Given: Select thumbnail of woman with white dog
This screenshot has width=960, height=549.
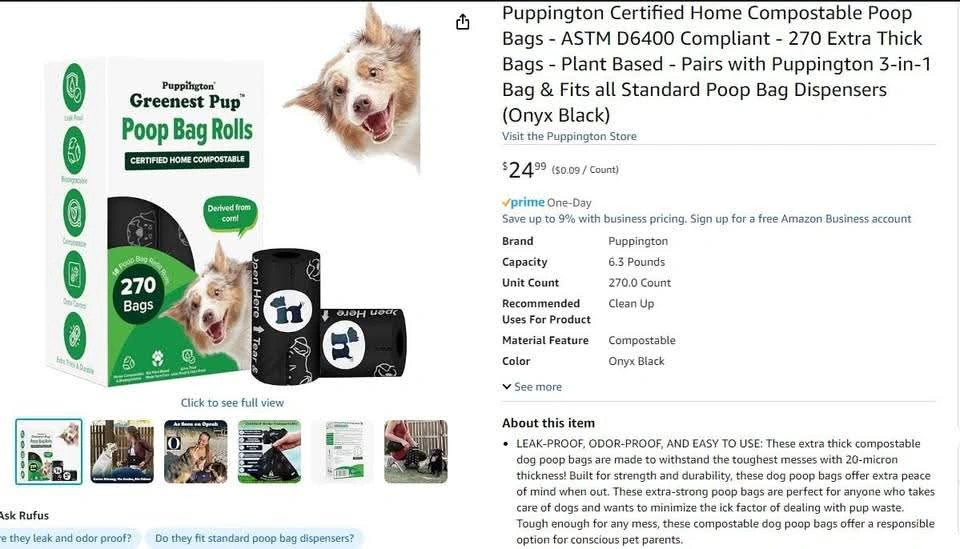Looking at the screenshot, I should click(x=122, y=452).
